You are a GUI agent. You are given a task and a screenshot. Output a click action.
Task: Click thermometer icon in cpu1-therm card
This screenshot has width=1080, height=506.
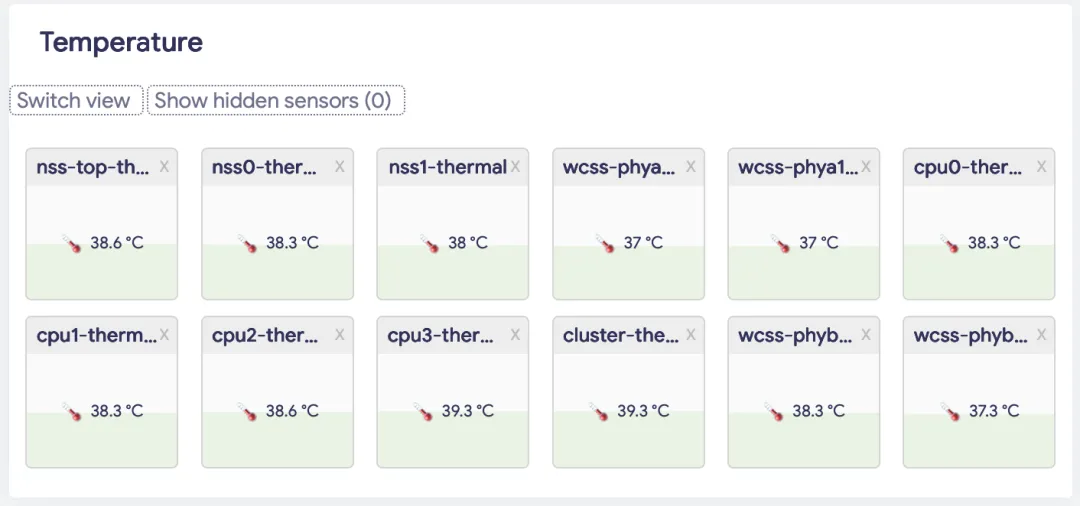coord(70,411)
